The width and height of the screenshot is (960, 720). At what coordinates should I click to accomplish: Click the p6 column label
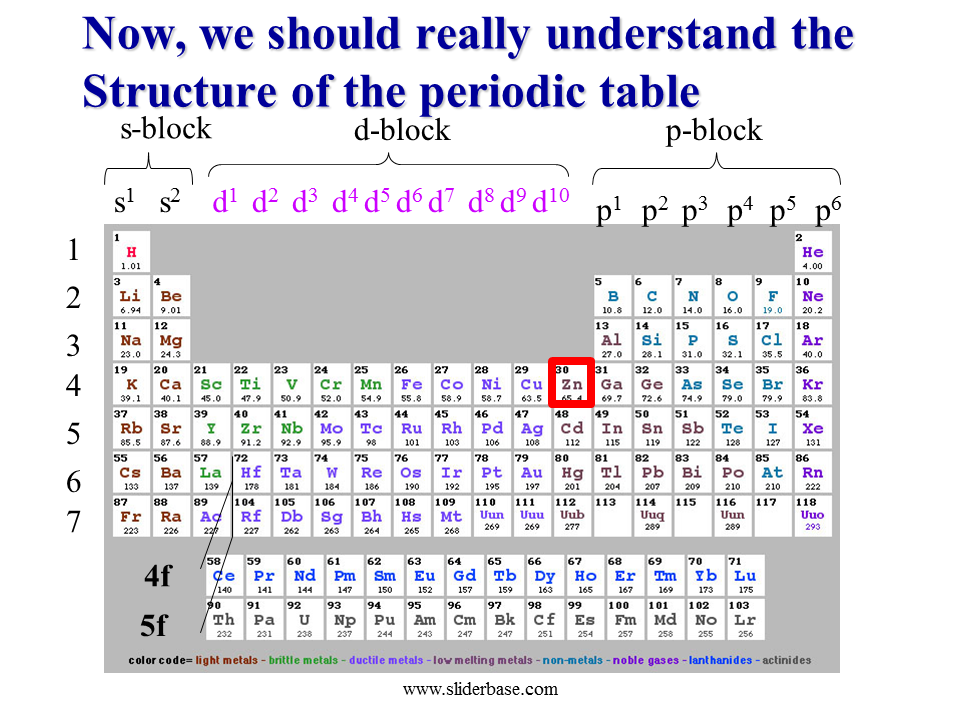click(x=828, y=210)
